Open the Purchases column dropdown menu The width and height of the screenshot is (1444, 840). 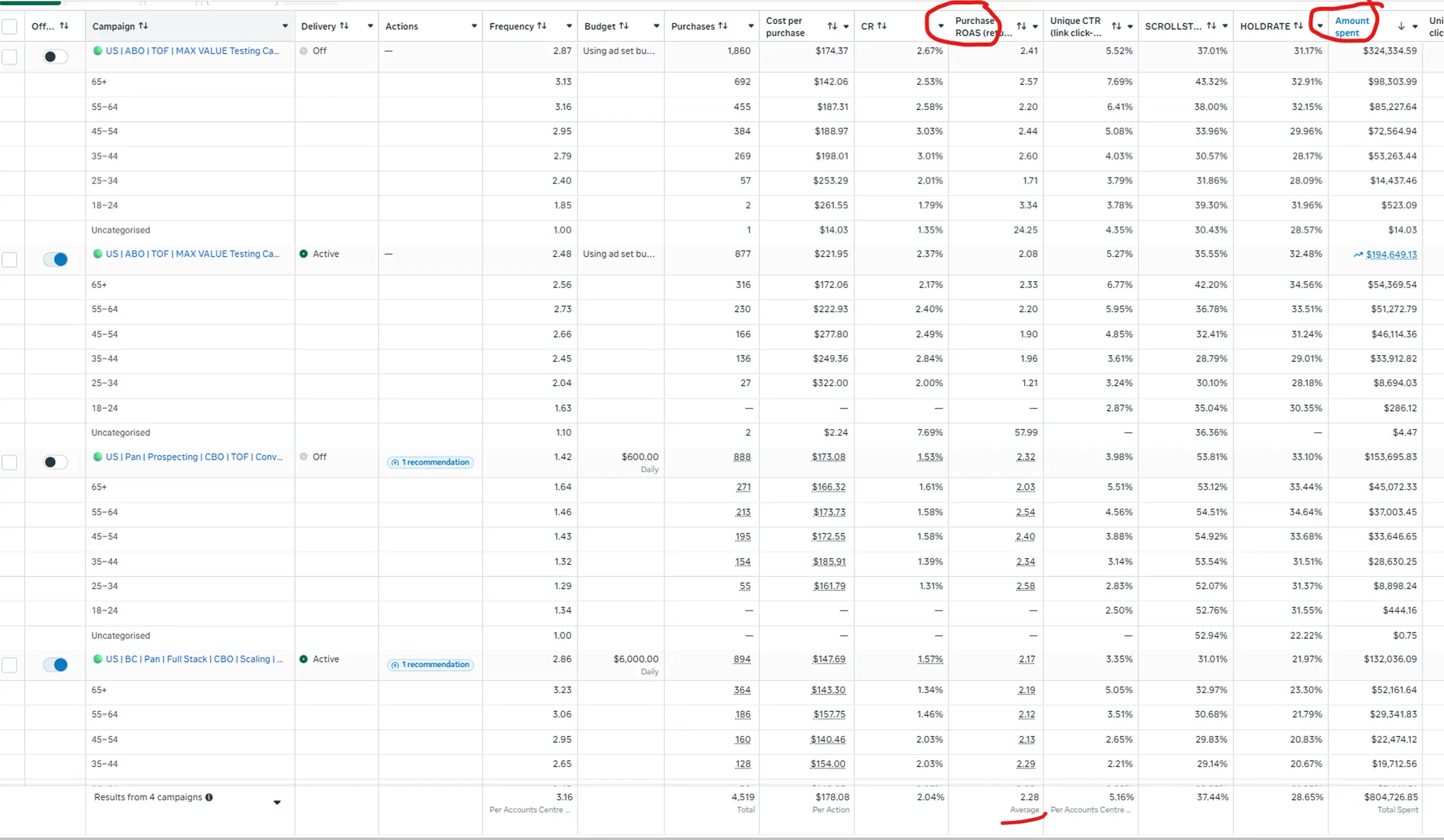[x=751, y=26]
